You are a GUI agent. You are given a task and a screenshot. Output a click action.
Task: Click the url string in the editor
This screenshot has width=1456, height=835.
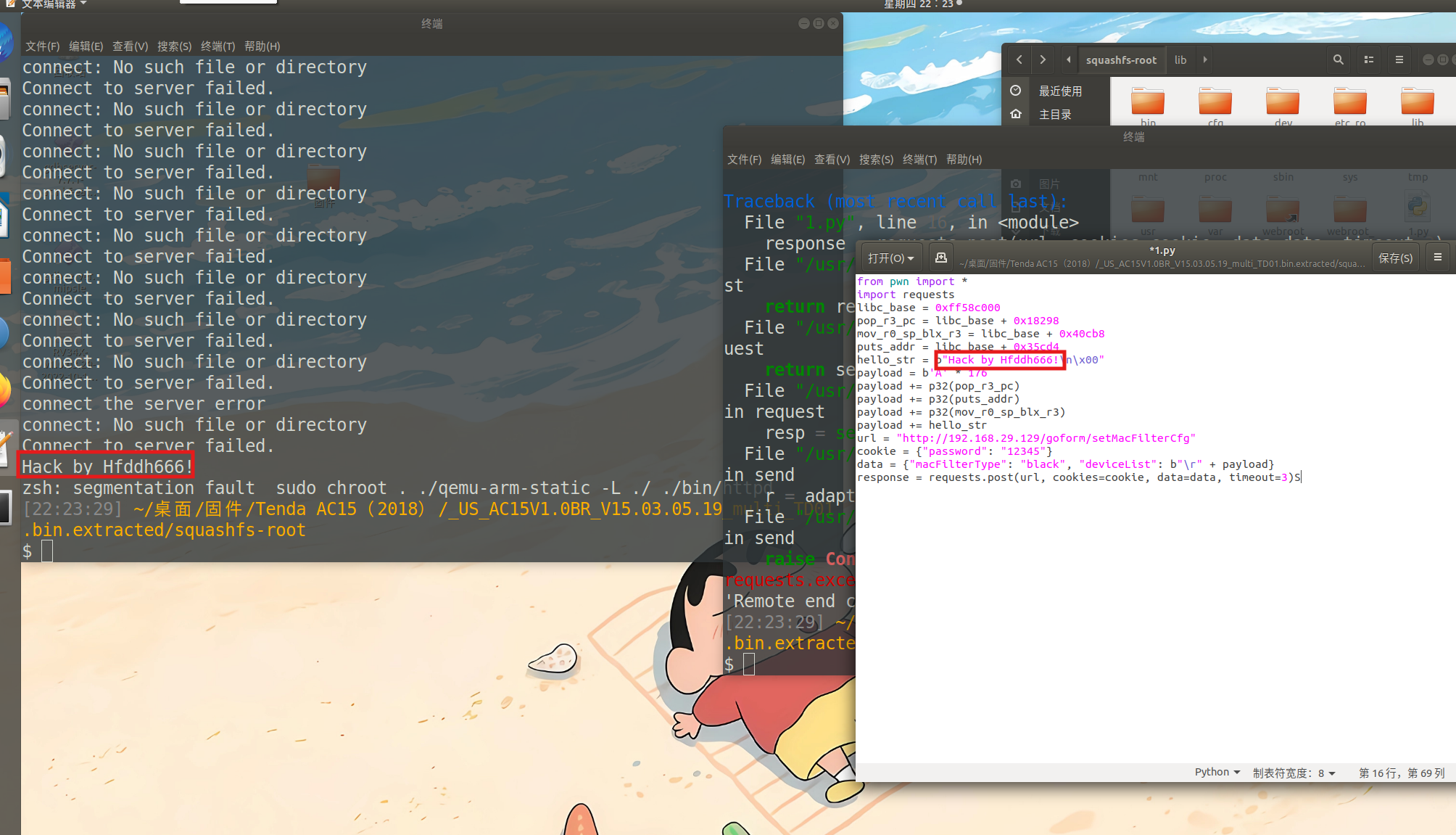click(1046, 438)
